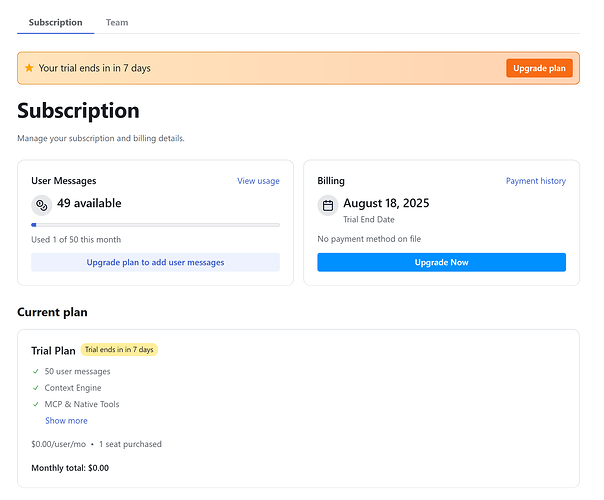Click the 'MCP & Native Tools' feature text
This screenshot has width=604, height=500.
pos(82,404)
